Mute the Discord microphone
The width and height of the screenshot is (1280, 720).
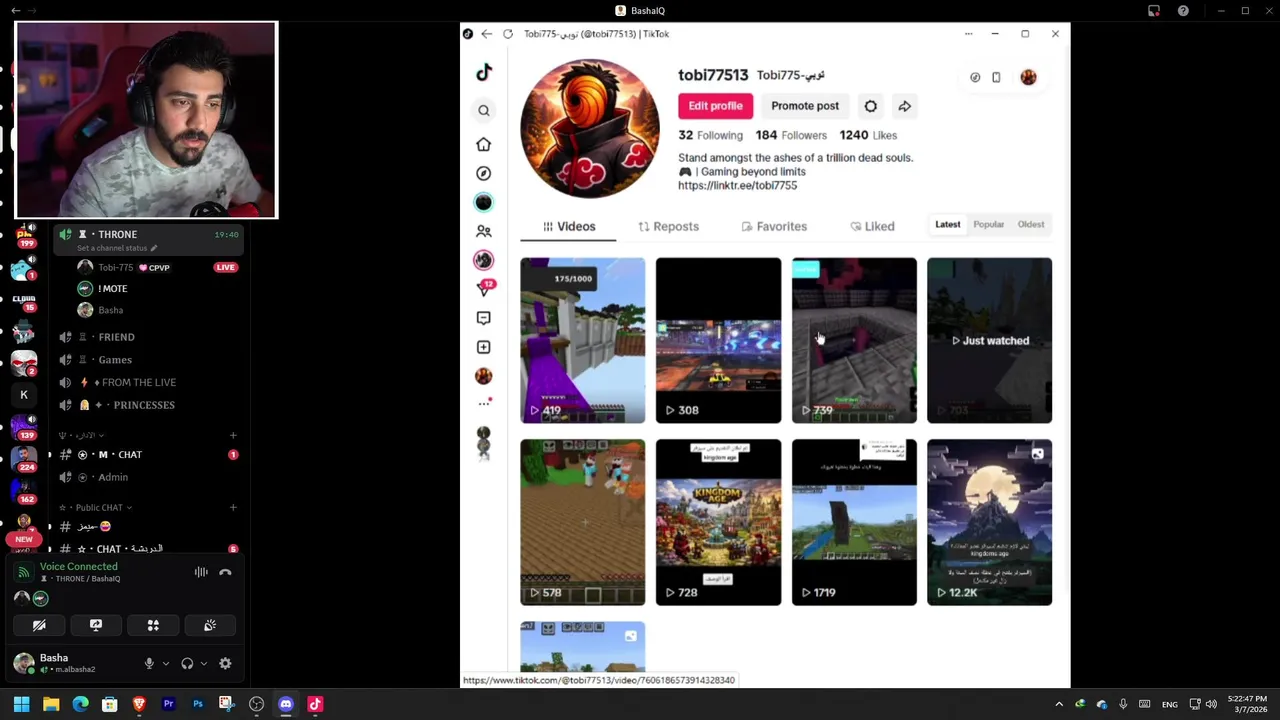(x=149, y=663)
